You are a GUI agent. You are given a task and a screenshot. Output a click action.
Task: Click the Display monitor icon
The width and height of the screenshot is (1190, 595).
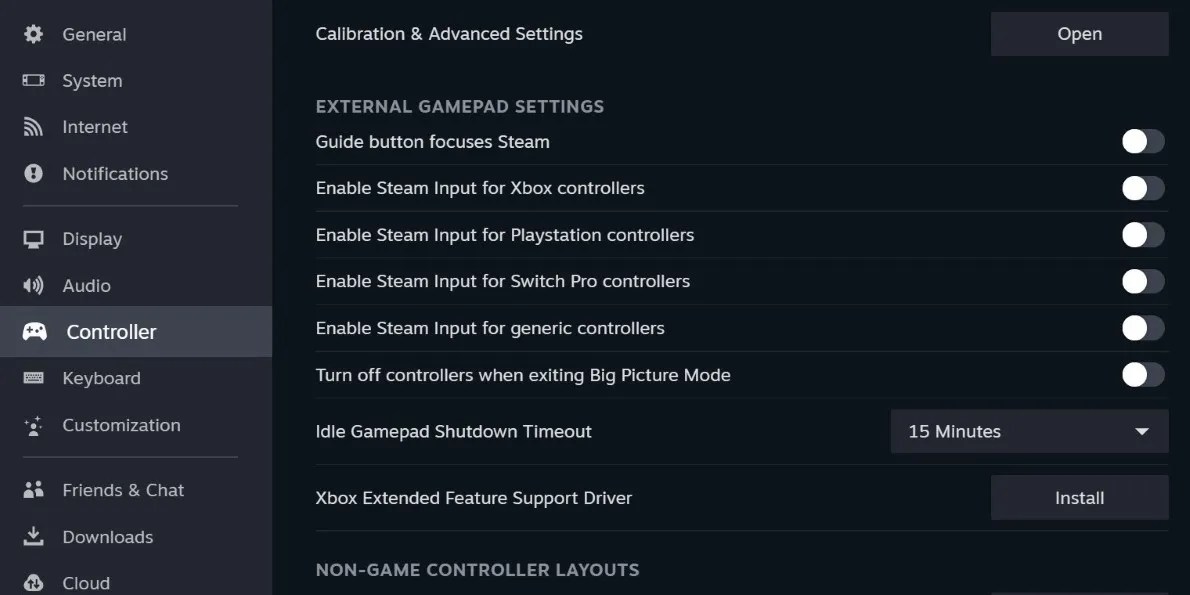click(33, 238)
